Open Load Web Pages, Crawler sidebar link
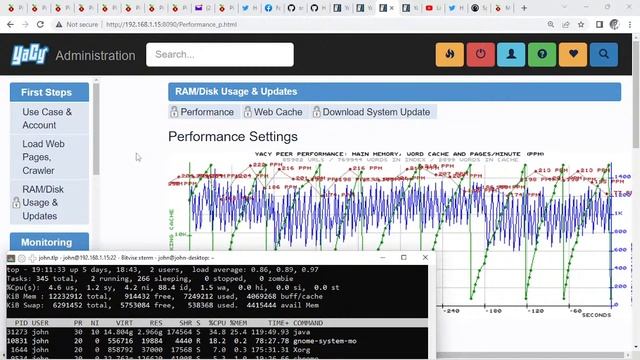This screenshot has width=640, height=360. [x=49, y=157]
